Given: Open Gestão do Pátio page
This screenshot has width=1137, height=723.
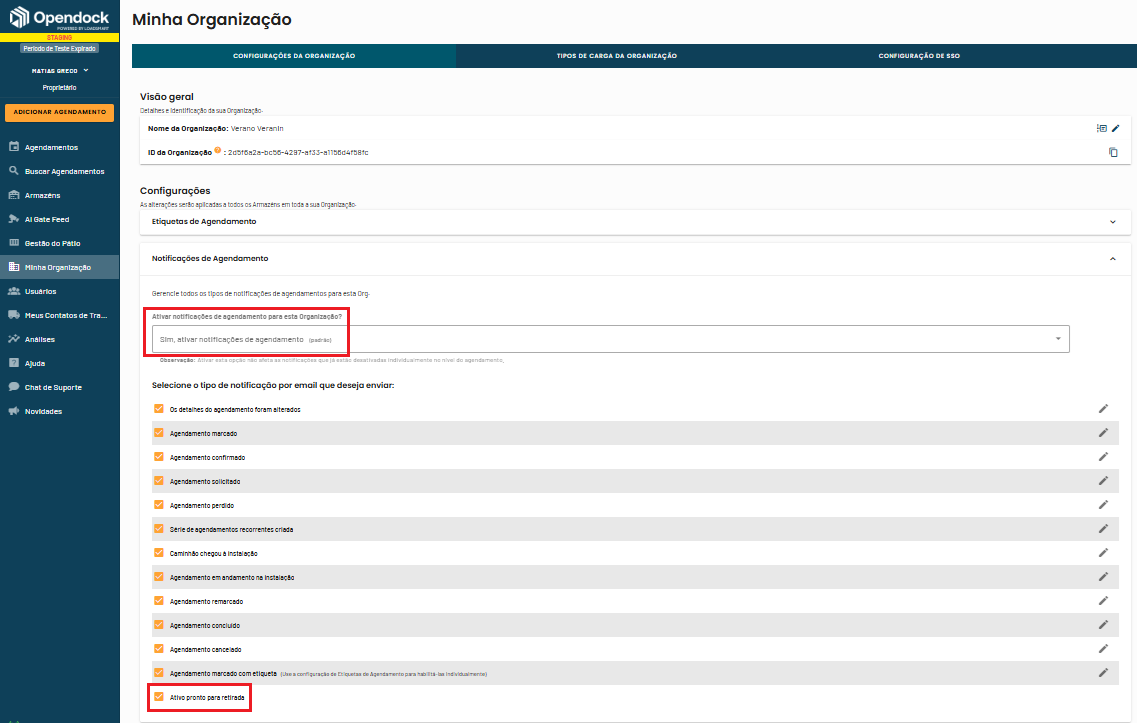Looking at the screenshot, I should click(x=59, y=243).
